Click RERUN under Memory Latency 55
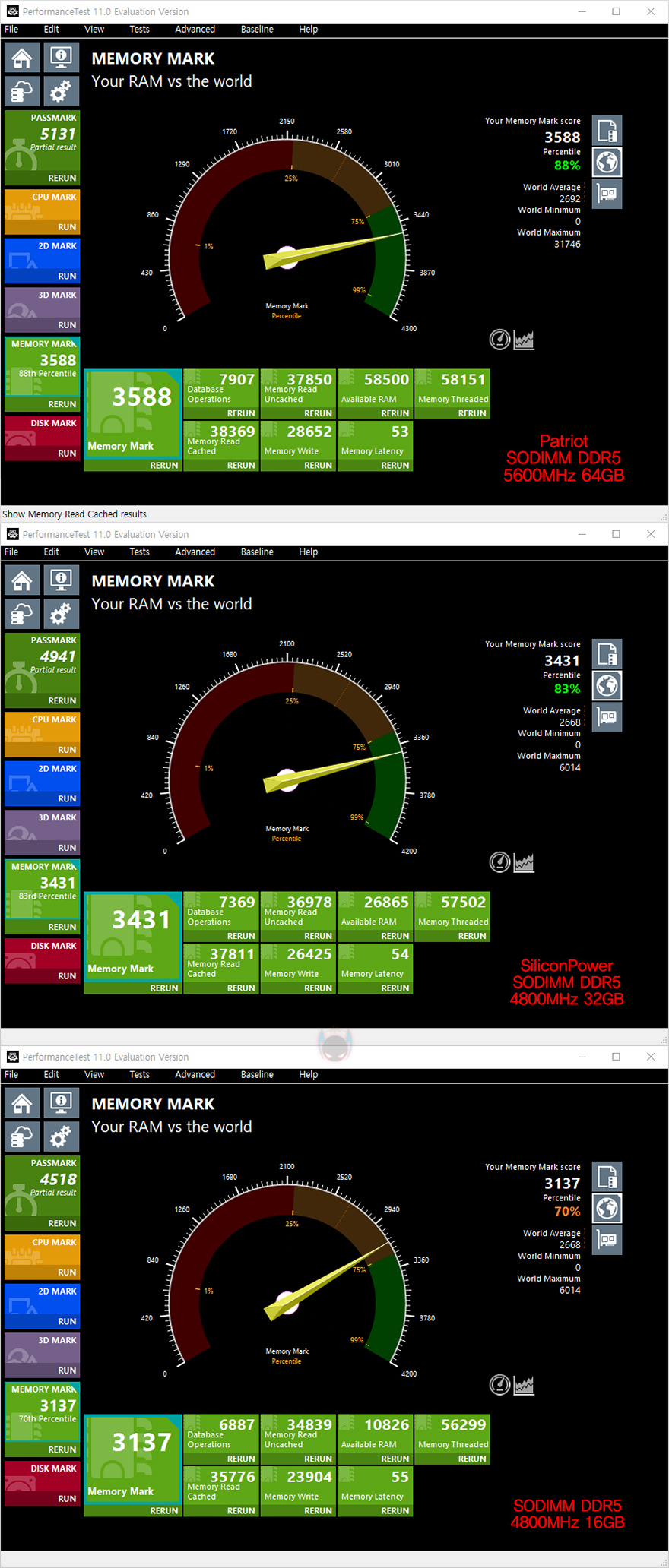This screenshot has width=669, height=1568. pos(395,1511)
